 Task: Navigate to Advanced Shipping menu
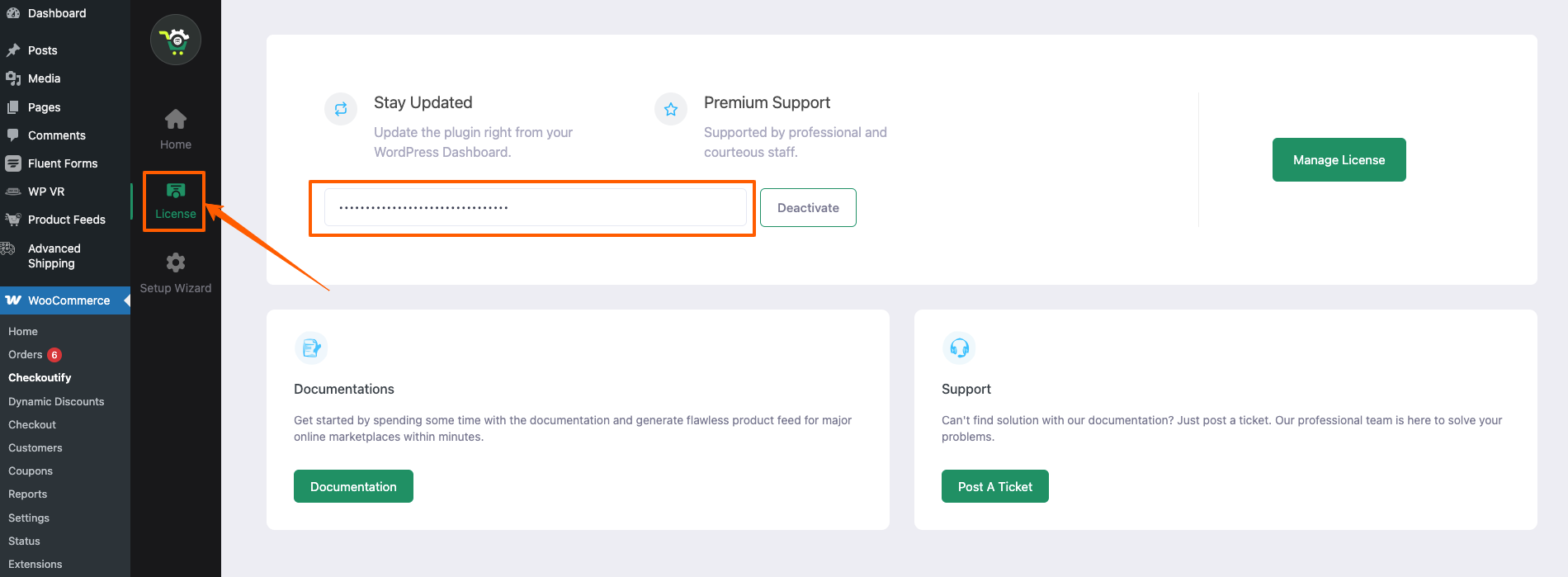click(53, 256)
